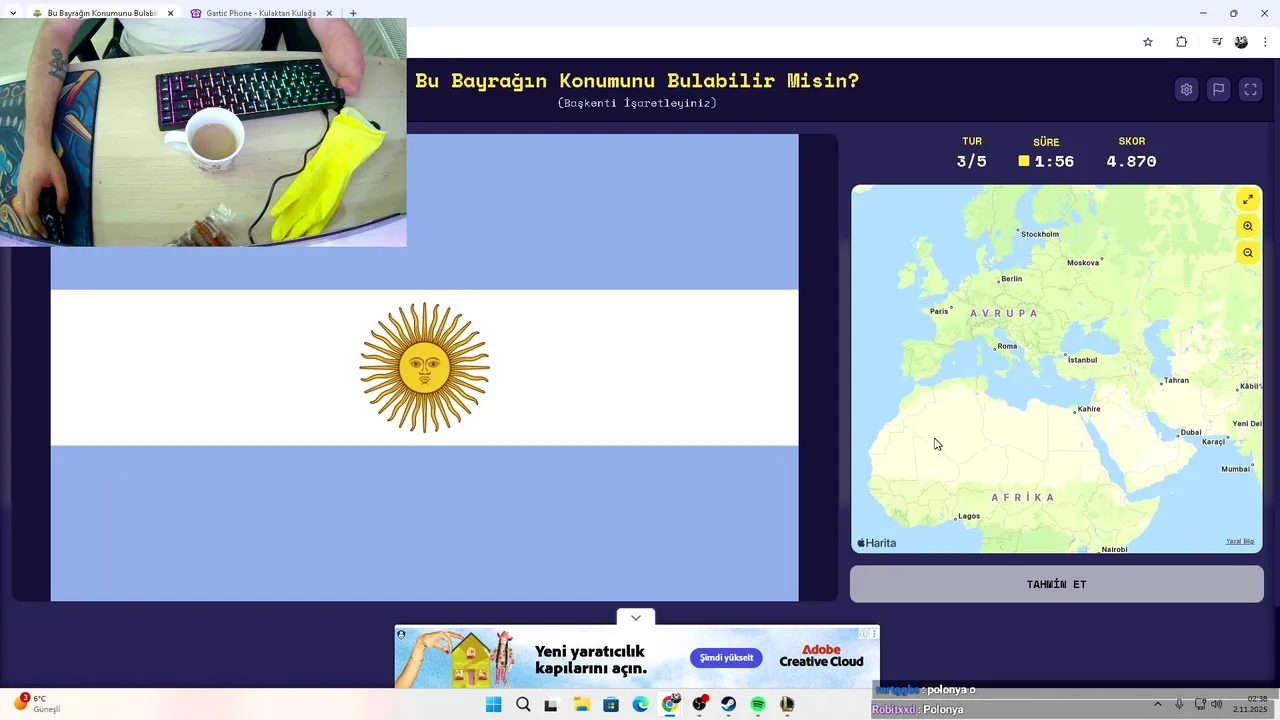Open a new browser tab
This screenshot has height=720, width=1280.
point(353,13)
